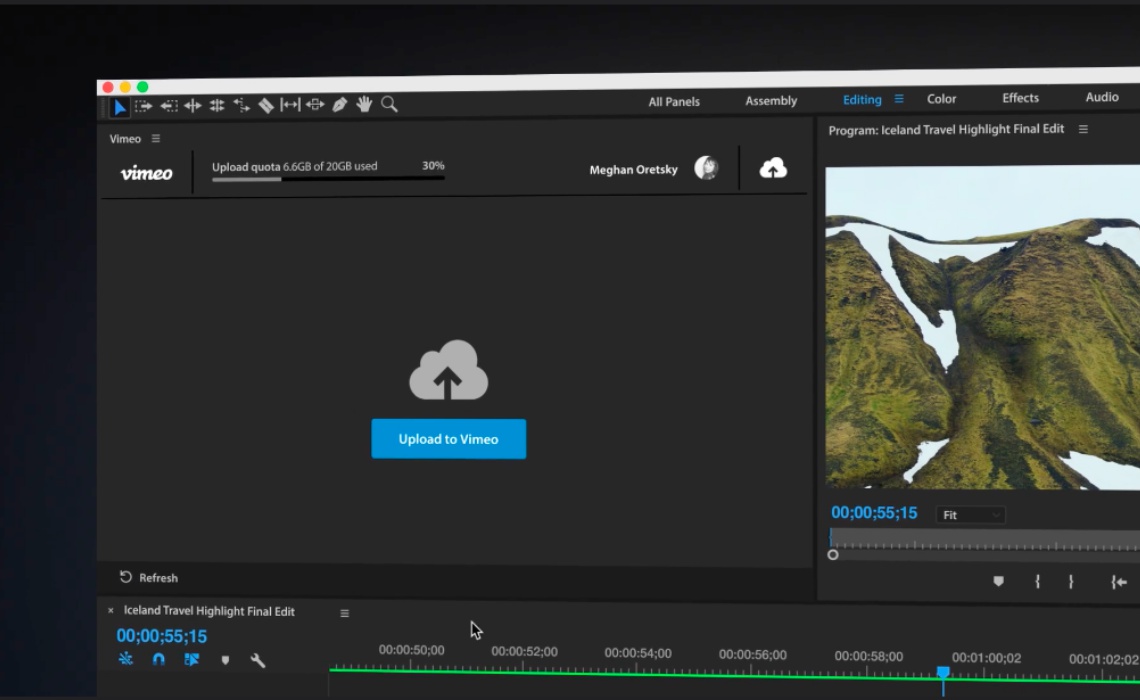
Task: Open the Fit zoom level dropdown
Action: coord(970,515)
